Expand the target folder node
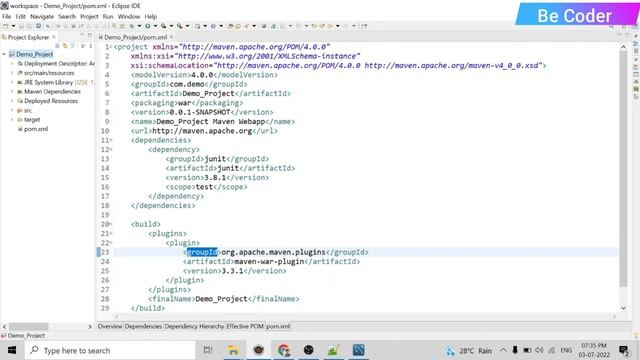The height and width of the screenshot is (360, 640). point(12,120)
